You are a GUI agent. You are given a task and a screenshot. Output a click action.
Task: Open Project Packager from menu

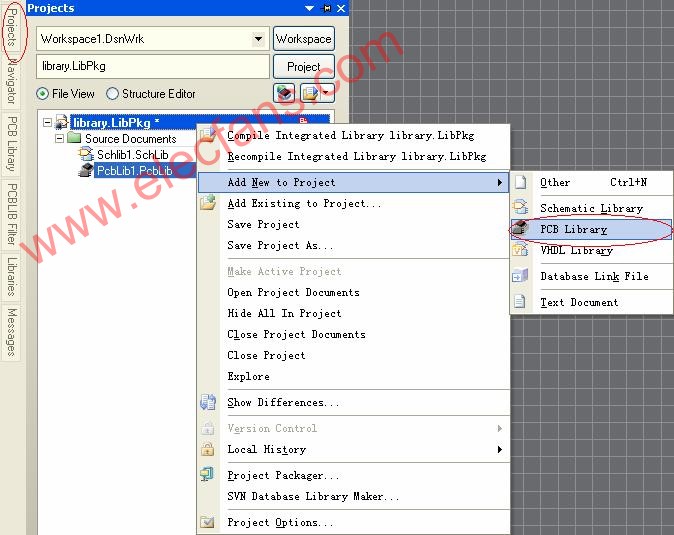pyautogui.click(x=353, y=475)
